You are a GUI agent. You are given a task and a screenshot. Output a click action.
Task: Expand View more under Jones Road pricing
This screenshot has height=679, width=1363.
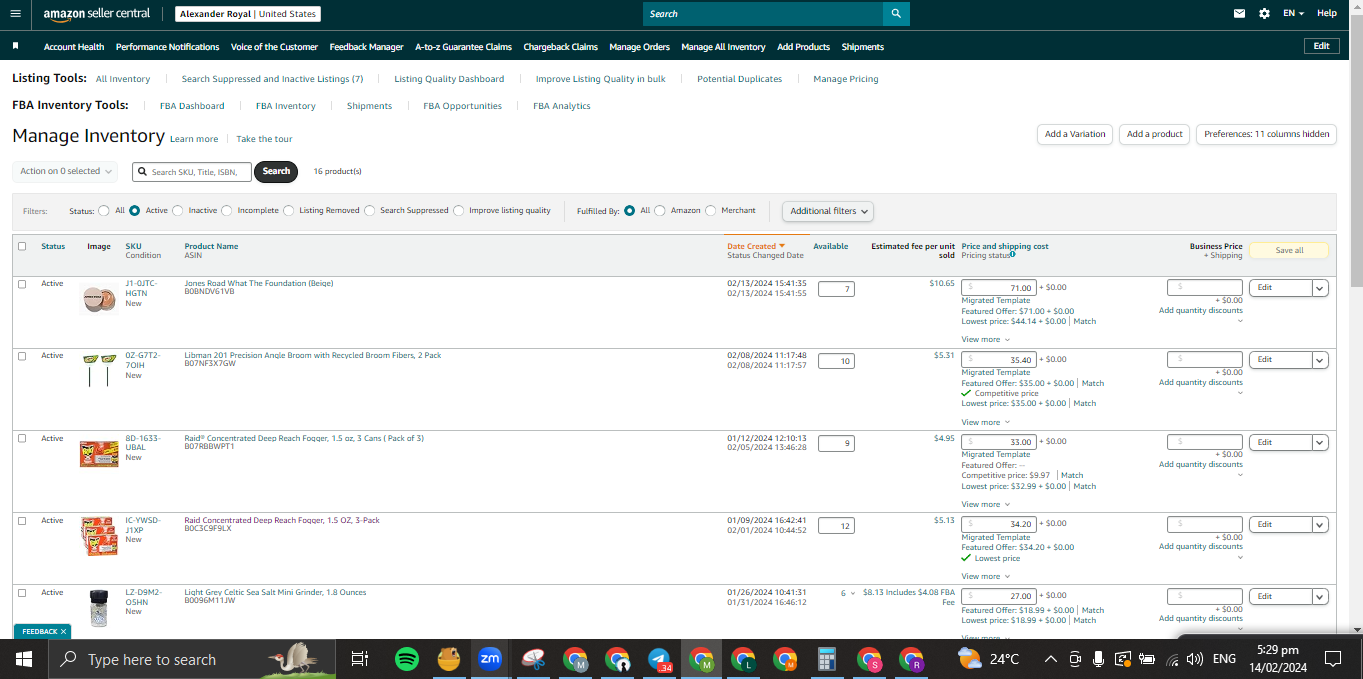(984, 340)
